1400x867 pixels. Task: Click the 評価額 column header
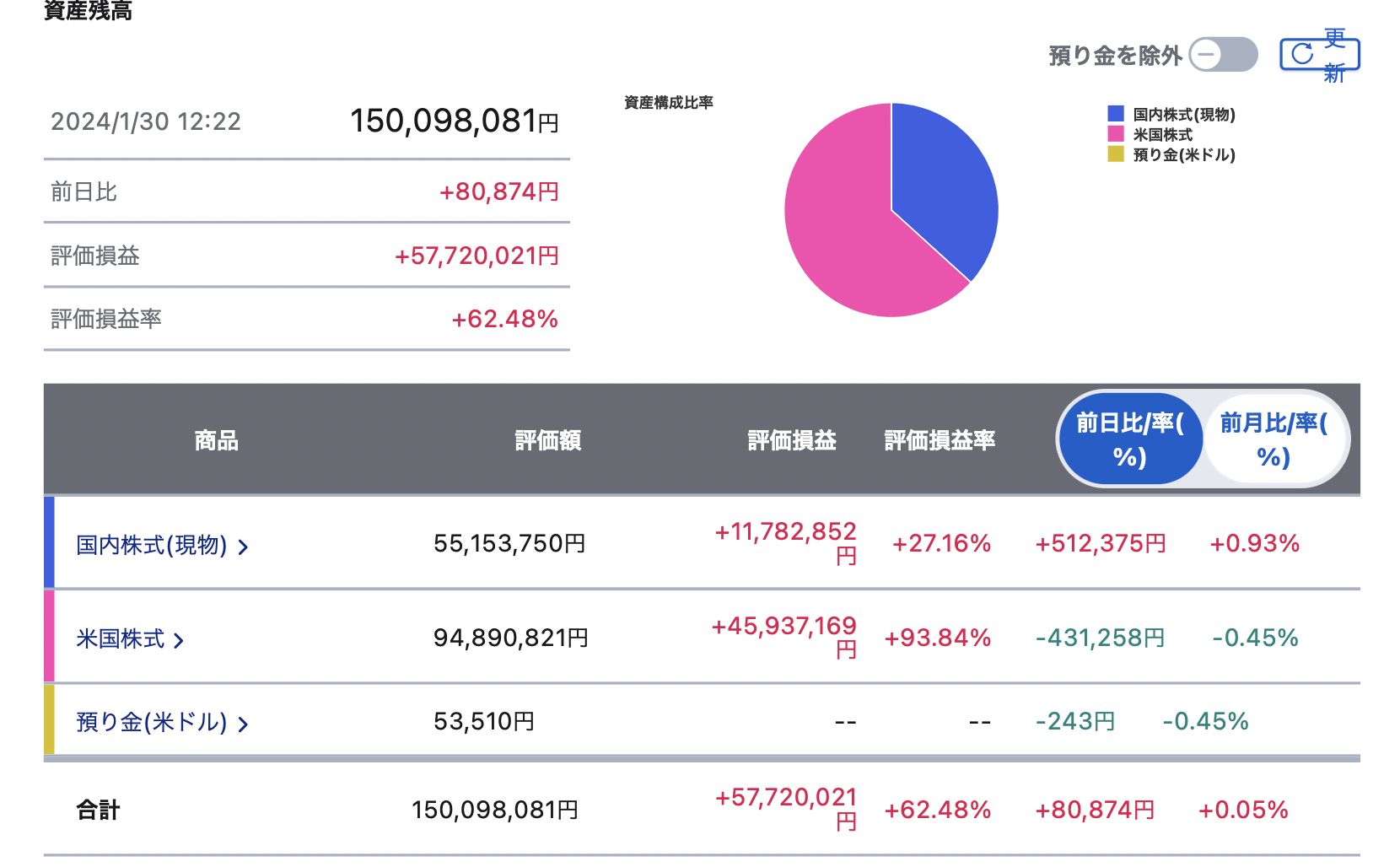[548, 440]
